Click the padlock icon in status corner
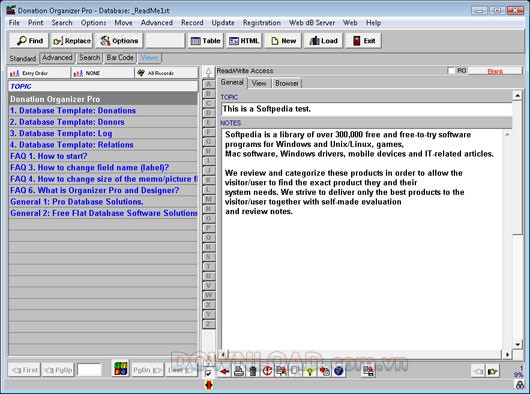The image size is (530, 394). click(519, 385)
